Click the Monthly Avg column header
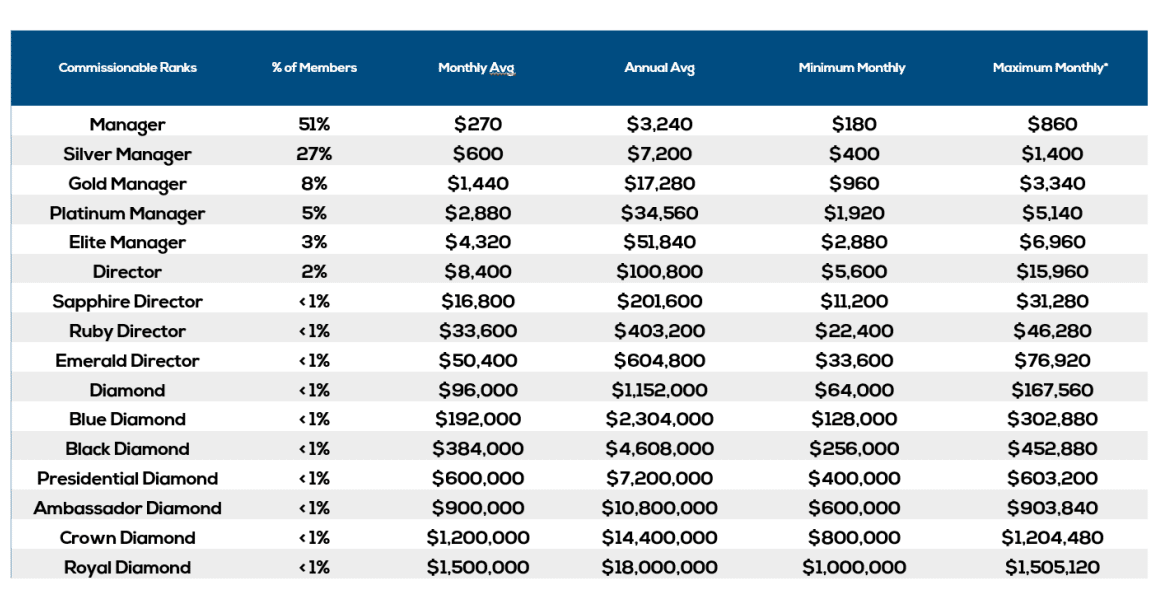Screen dimensions: 1170x599 [x=477, y=68]
